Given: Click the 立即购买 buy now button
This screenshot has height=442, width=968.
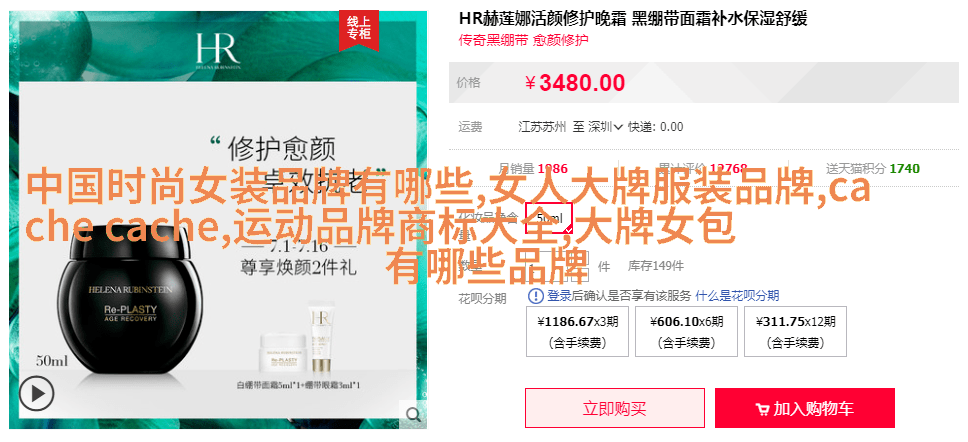Looking at the screenshot, I should (615, 408).
